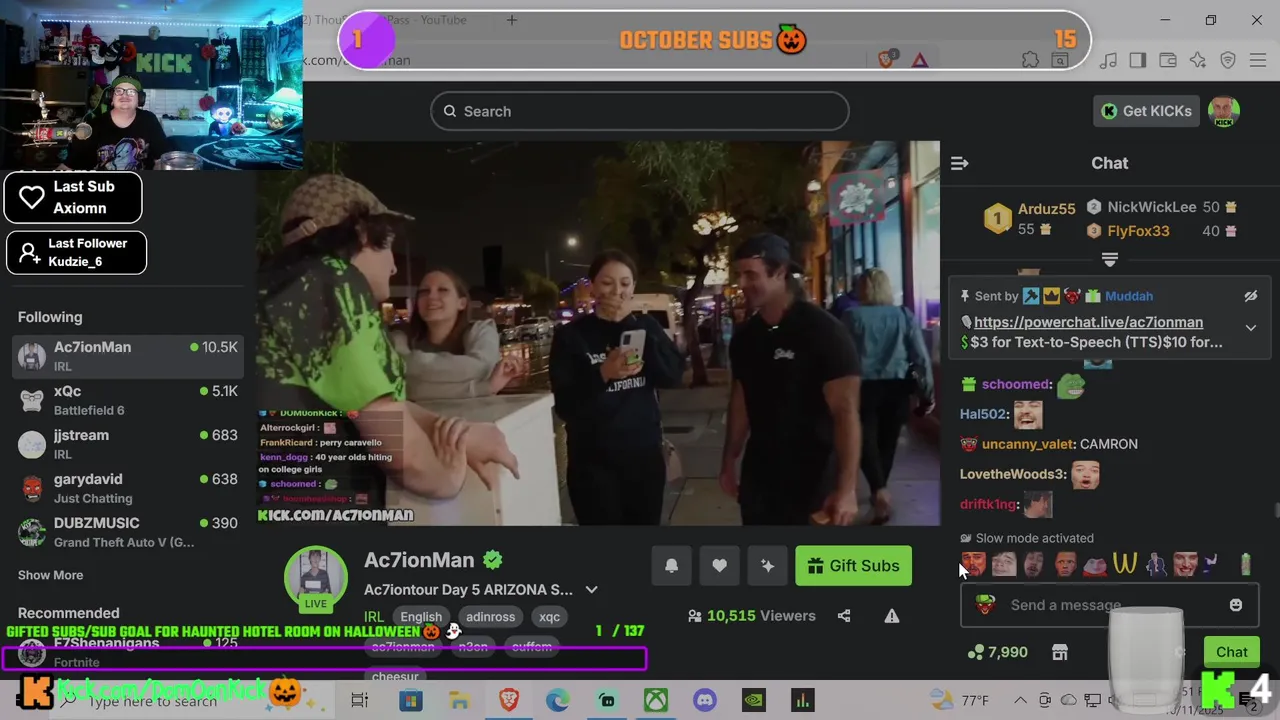Open Ac7ionMan in the Following list
The image size is (1280, 720).
128,356
